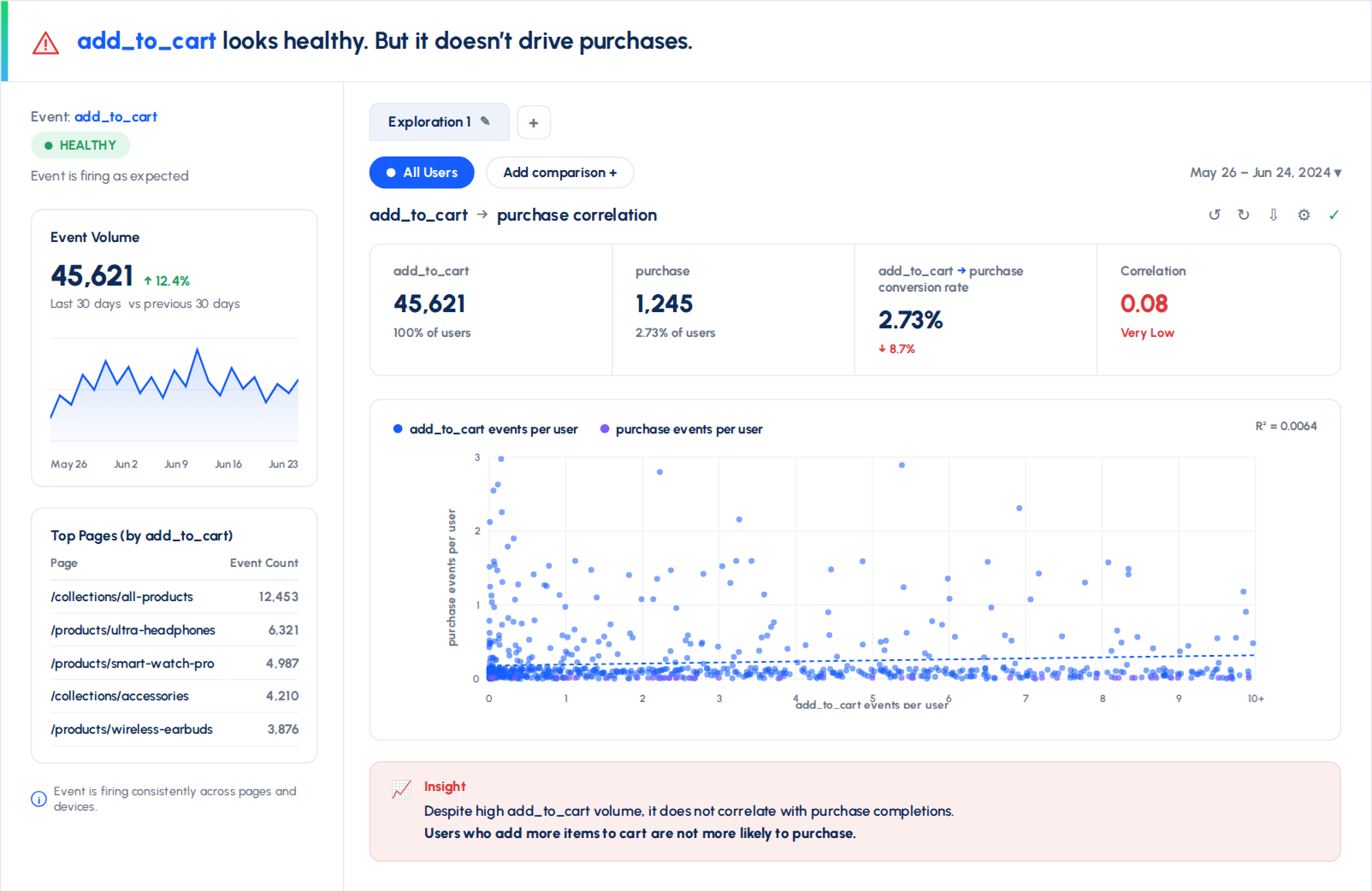The image size is (1372, 891).
Task: Click the 6,321 event count value
Action: (283, 630)
